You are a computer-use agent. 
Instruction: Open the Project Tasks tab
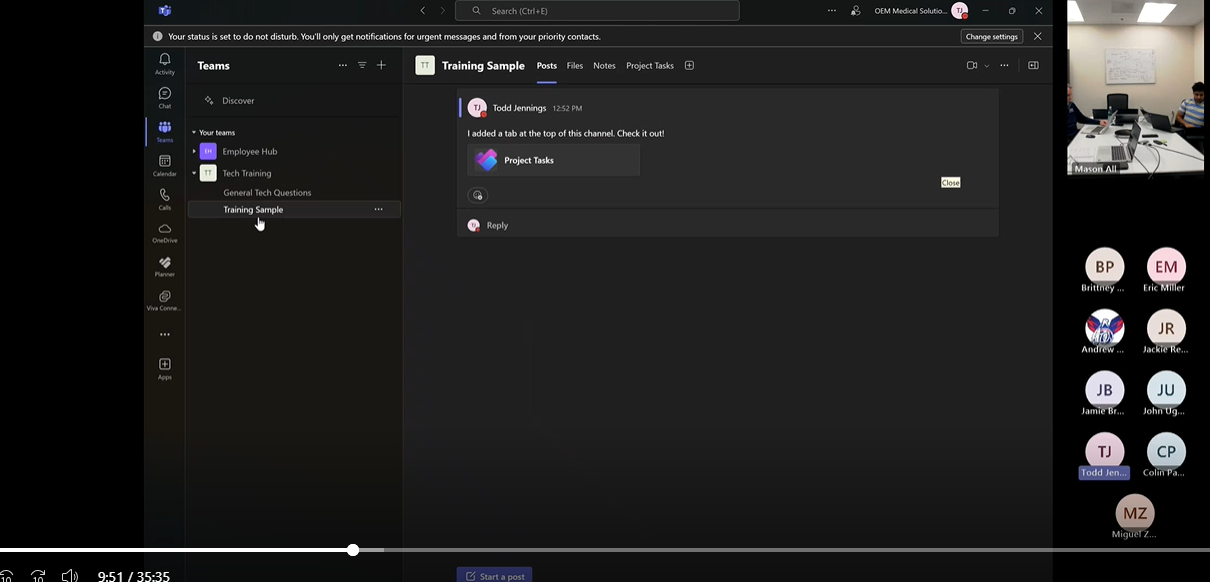(x=650, y=66)
